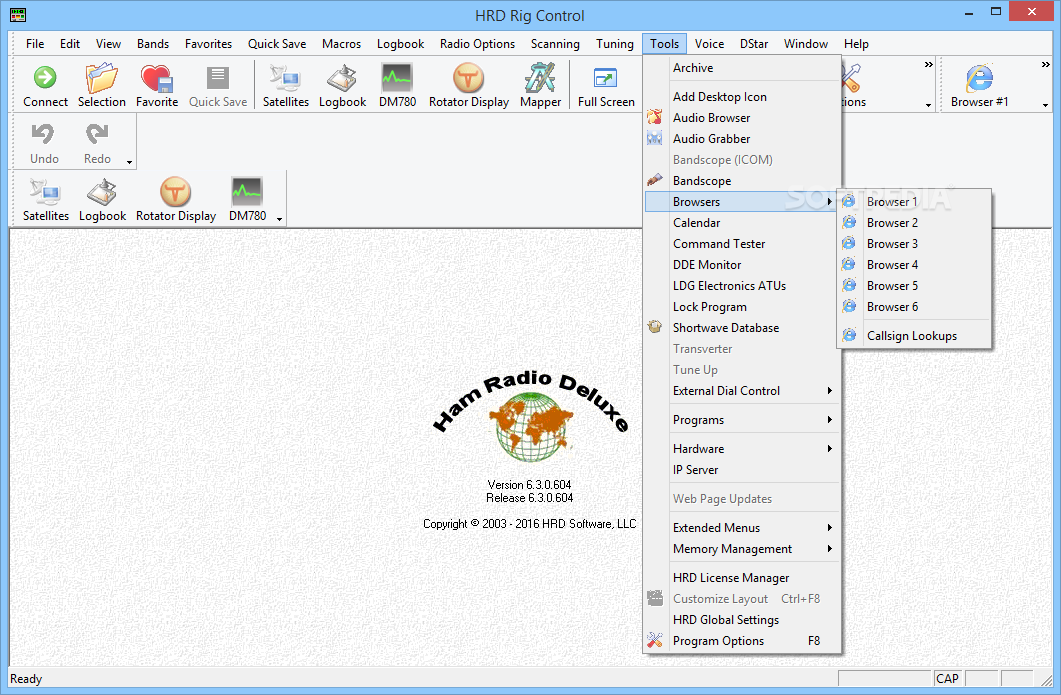1061x695 pixels.
Task: Open the DStar menu
Action: click(754, 44)
